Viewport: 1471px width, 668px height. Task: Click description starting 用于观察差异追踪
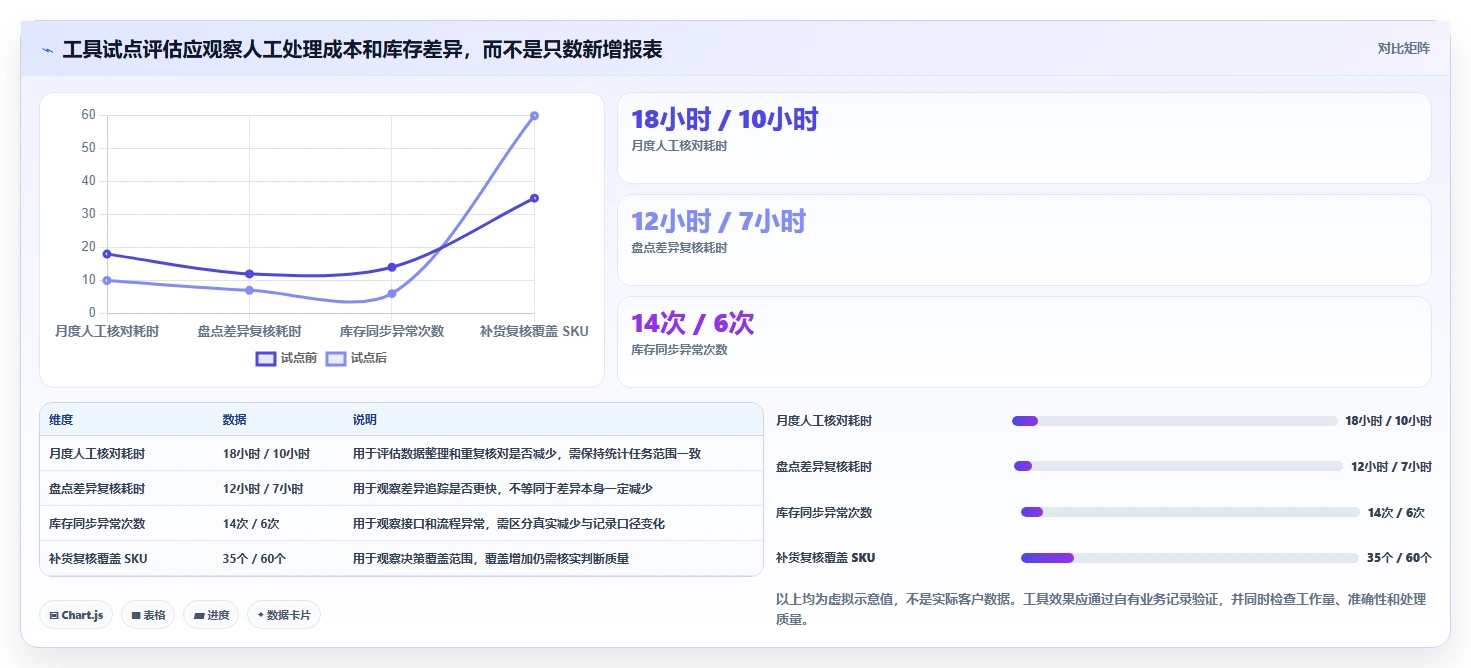[503, 488]
